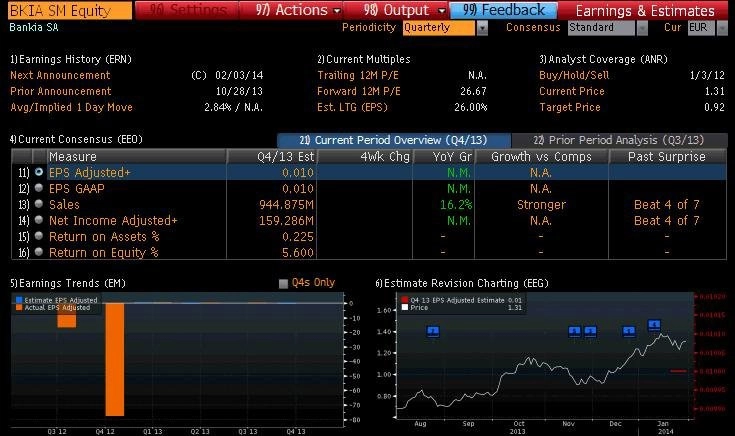735x436 pixels.
Task: Click the Past Surprise column header
Action: 668,157
